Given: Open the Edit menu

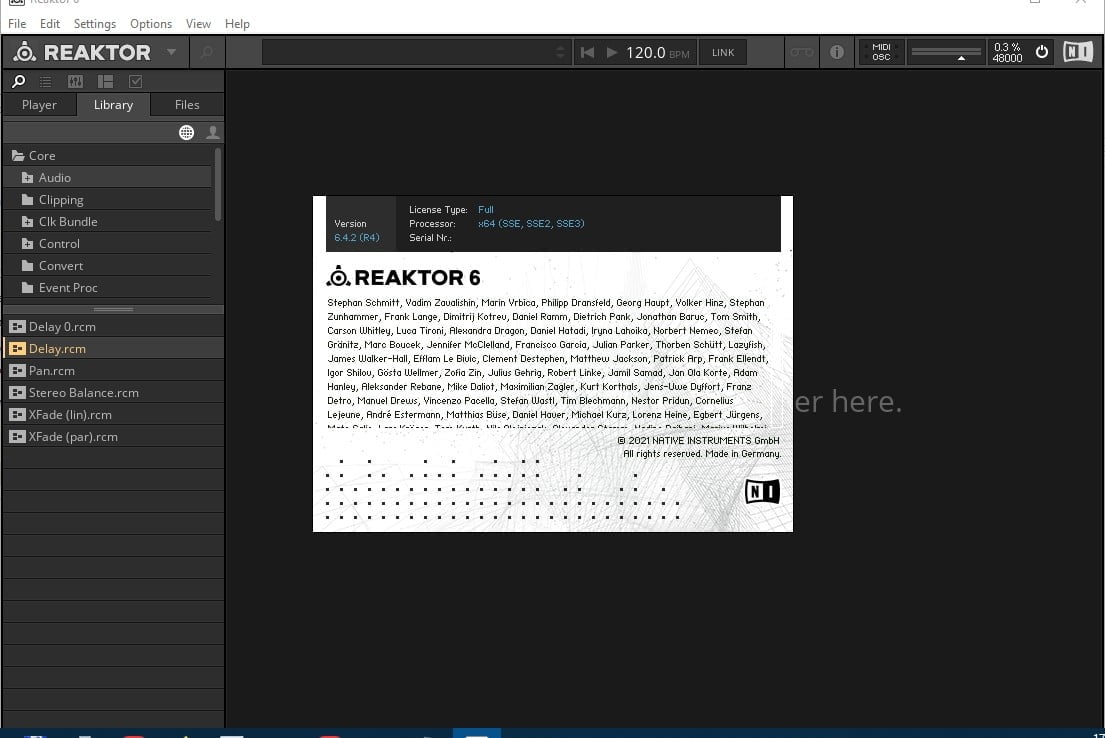Looking at the screenshot, I should pos(49,24).
